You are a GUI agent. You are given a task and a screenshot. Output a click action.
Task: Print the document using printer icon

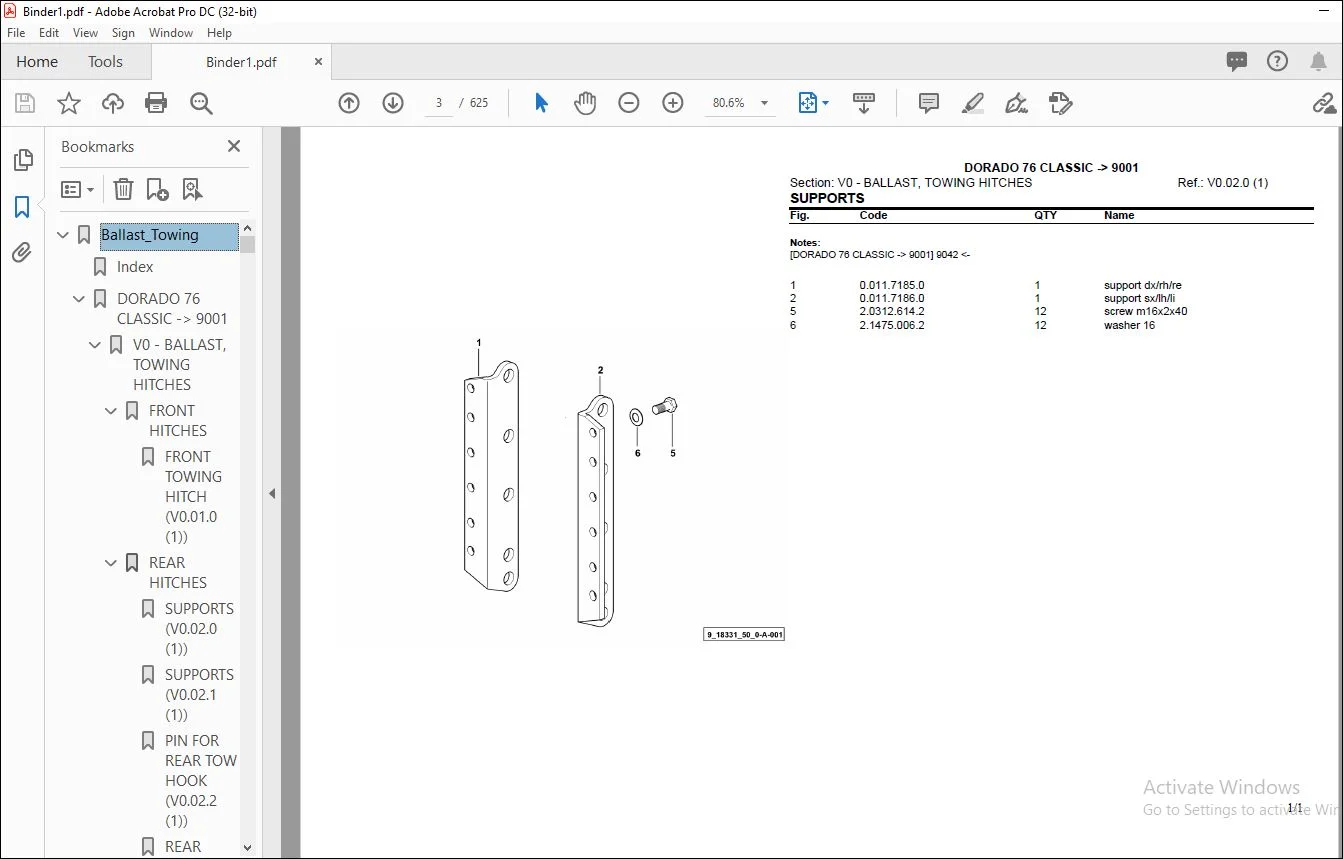pos(156,103)
